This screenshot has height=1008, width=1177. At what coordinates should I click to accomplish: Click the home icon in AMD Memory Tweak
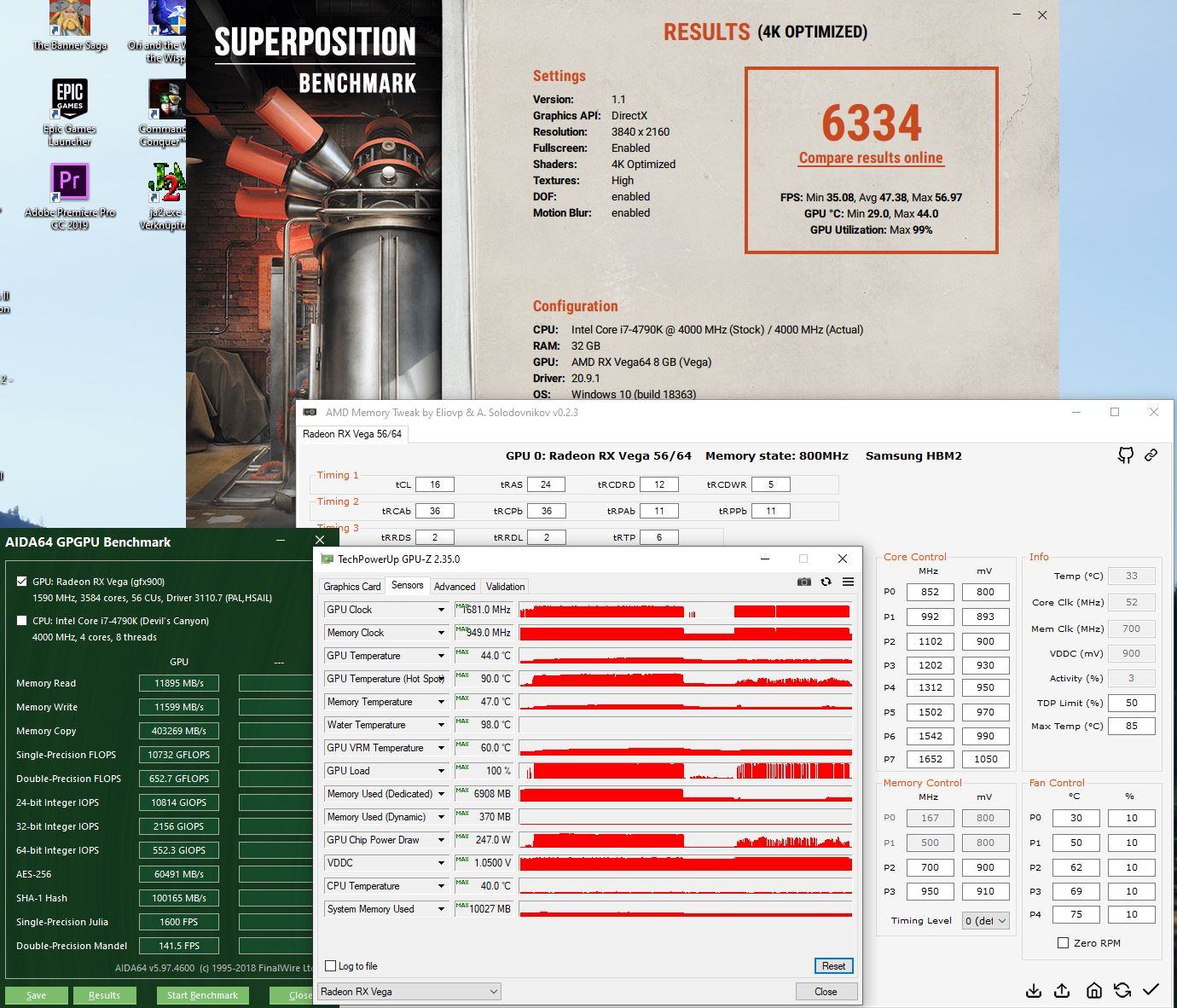[1093, 990]
